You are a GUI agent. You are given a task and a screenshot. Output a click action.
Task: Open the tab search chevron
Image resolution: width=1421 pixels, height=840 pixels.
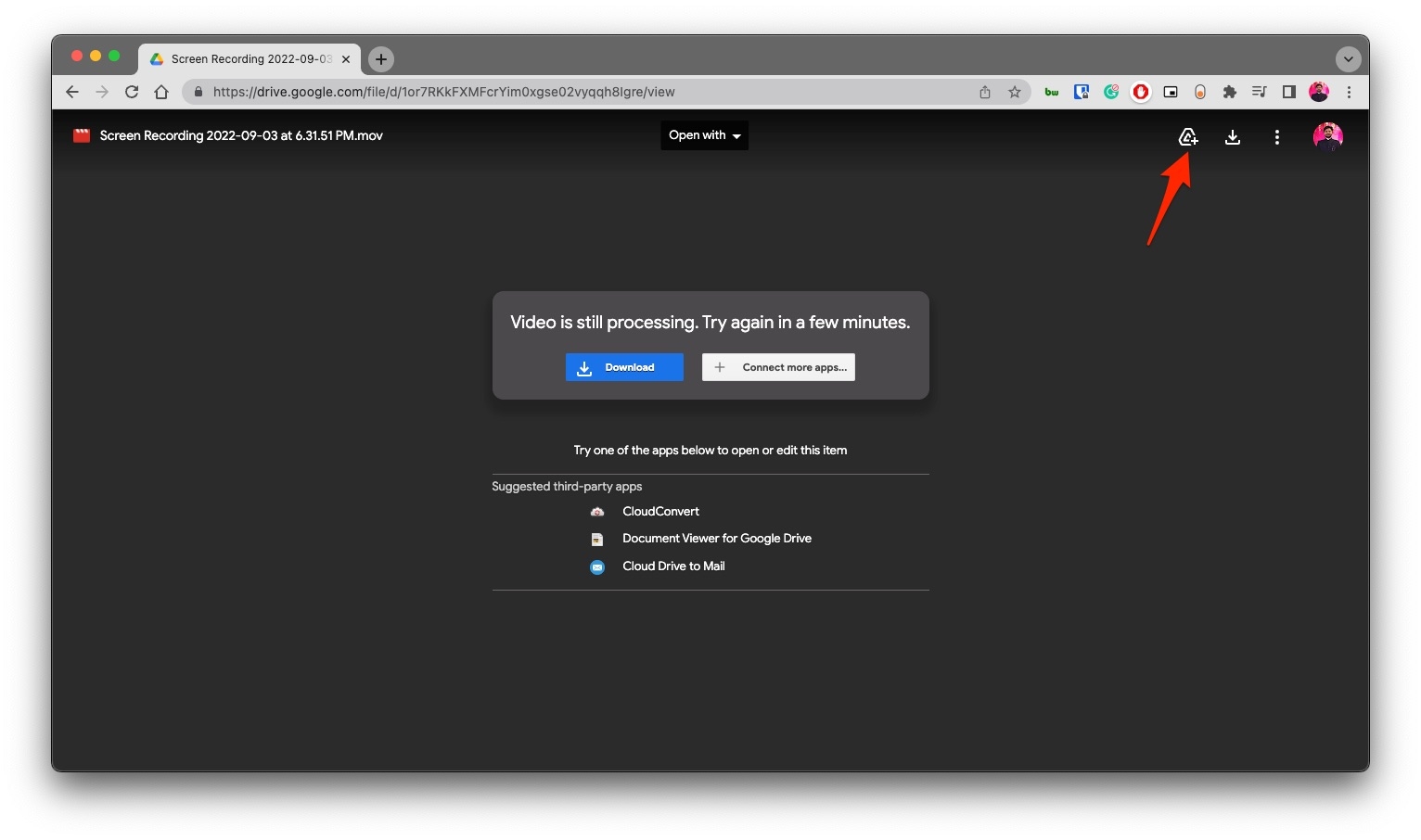coord(1349,58)
